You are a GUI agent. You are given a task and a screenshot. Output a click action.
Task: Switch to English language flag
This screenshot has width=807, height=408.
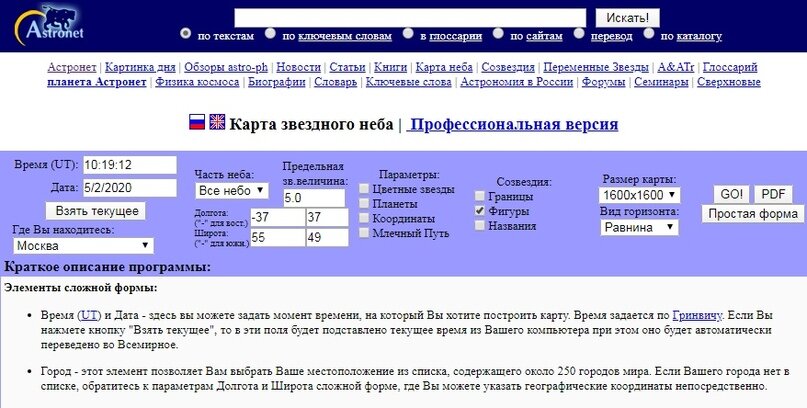217,122
